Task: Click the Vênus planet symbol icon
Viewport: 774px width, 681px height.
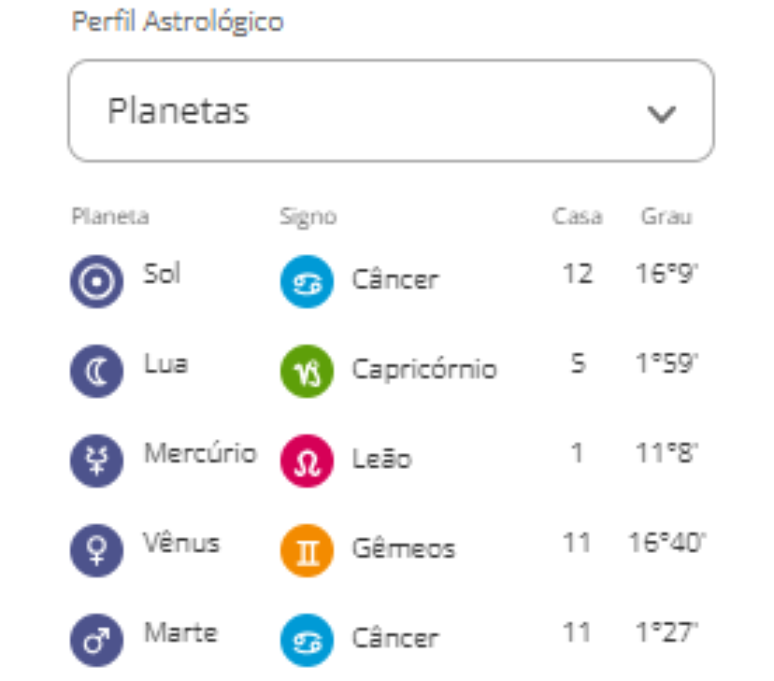Action: [96, 551]
